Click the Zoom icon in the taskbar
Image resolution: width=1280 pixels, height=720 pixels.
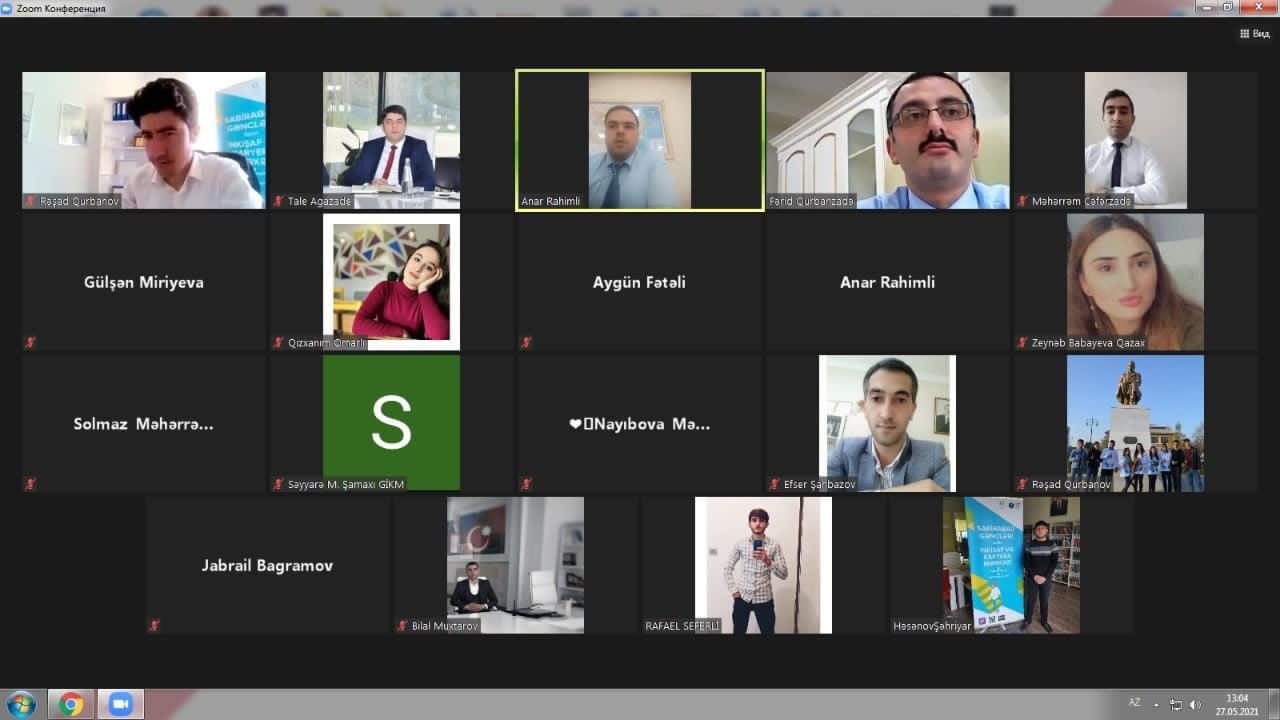click(x=121, y=704)
